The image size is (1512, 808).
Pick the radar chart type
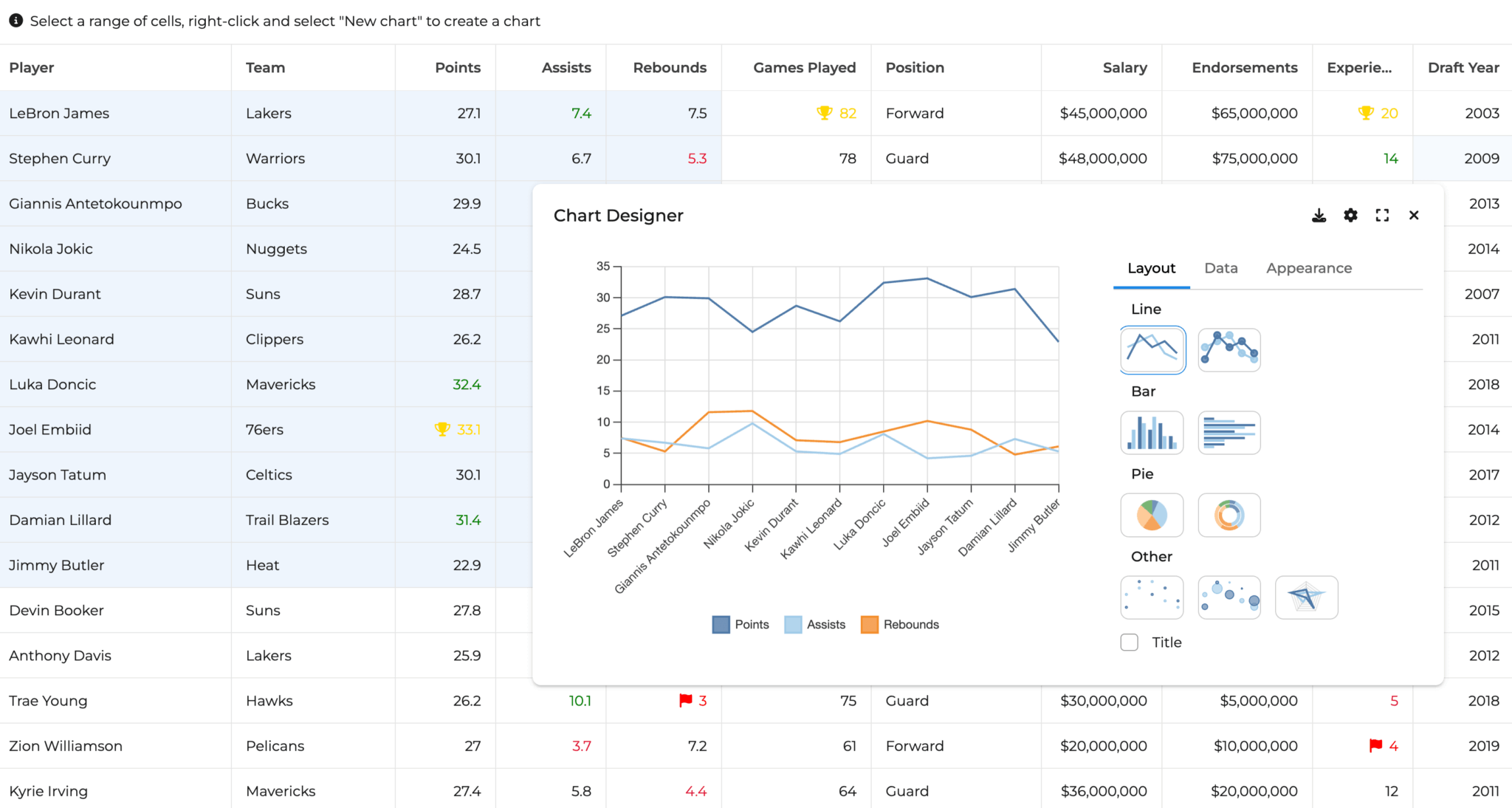click(x=1306, y=598)
